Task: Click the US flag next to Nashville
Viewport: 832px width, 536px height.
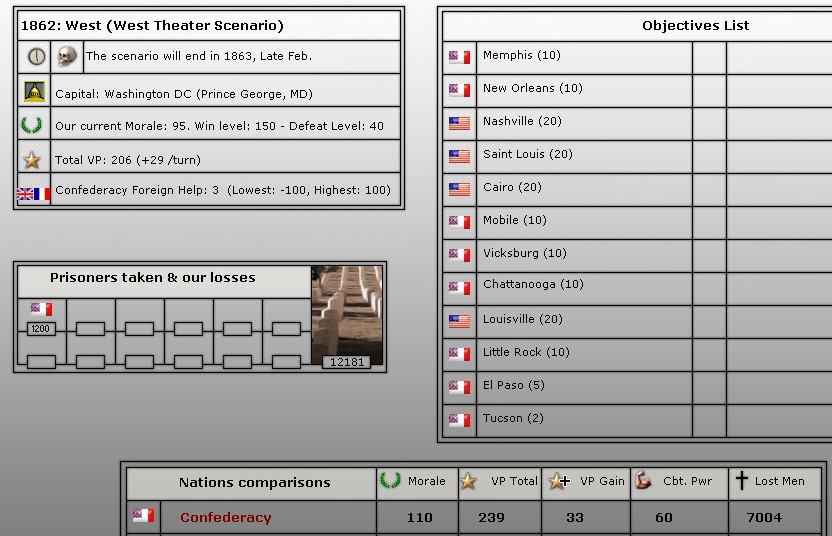Action: (x=459, y=123)
